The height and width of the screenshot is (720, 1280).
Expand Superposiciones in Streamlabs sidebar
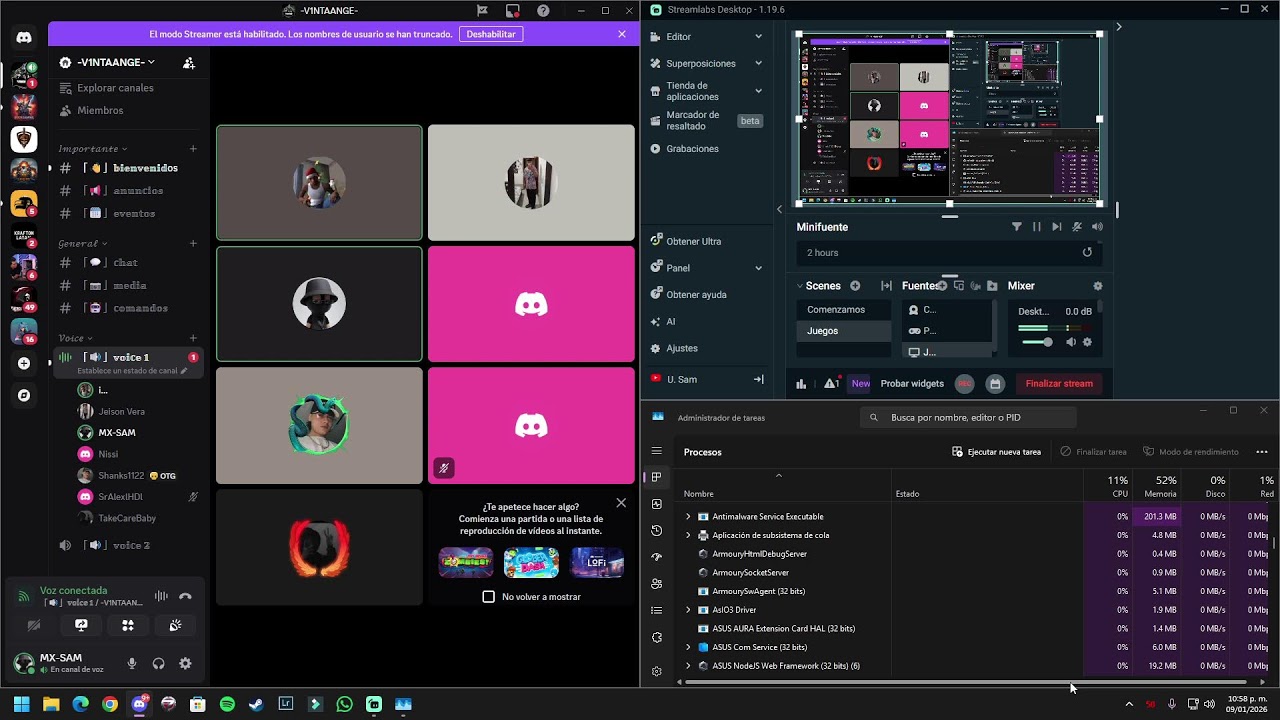pyautogui.click(x=758, y=63)
